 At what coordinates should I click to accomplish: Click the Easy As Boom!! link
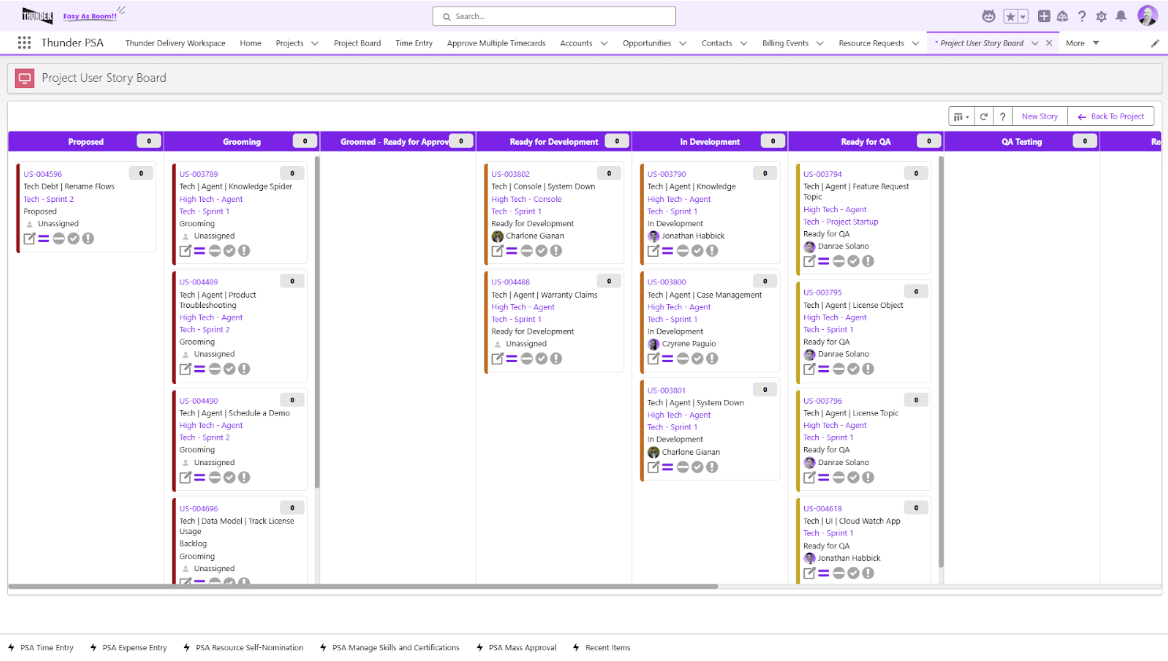pyautogui.click(x=89, y=16)
